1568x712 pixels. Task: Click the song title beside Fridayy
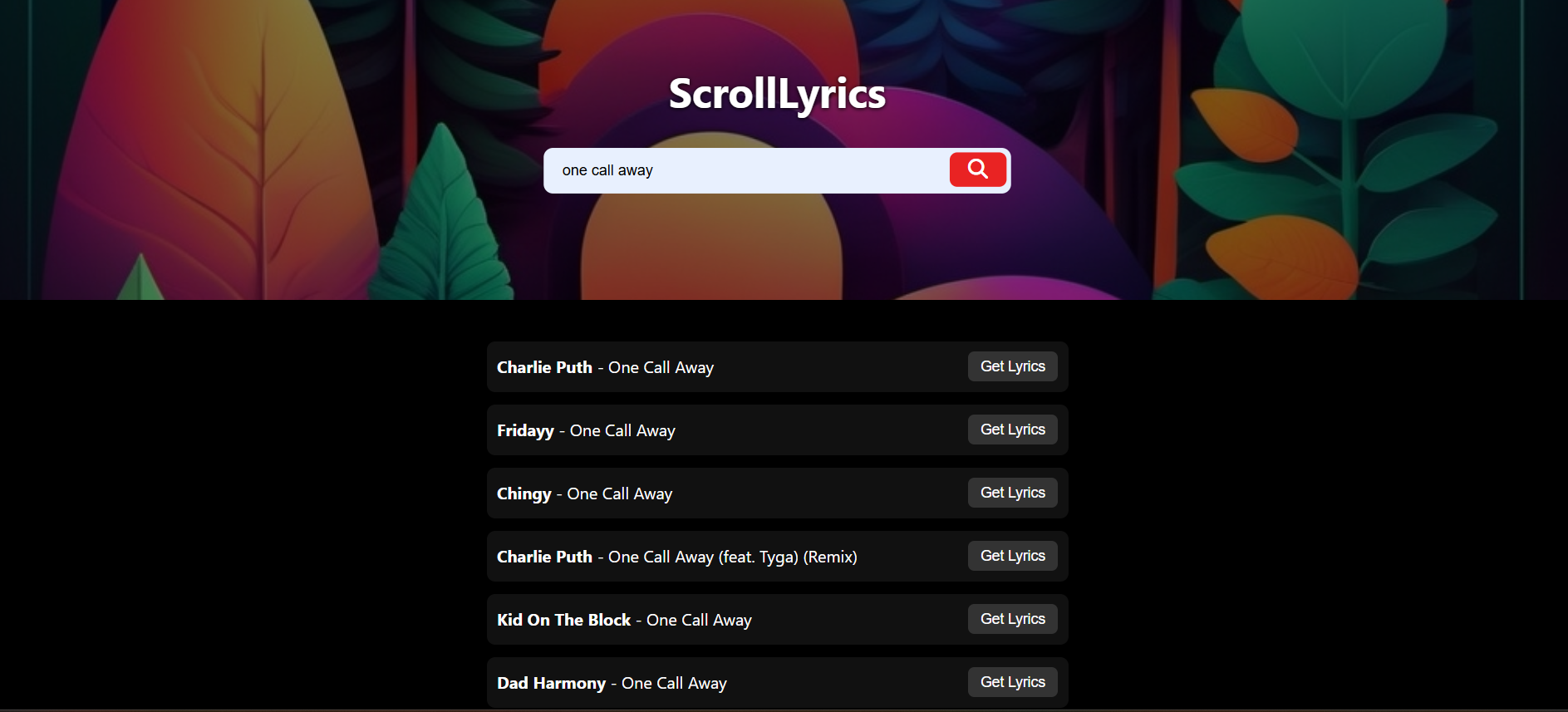622,430
